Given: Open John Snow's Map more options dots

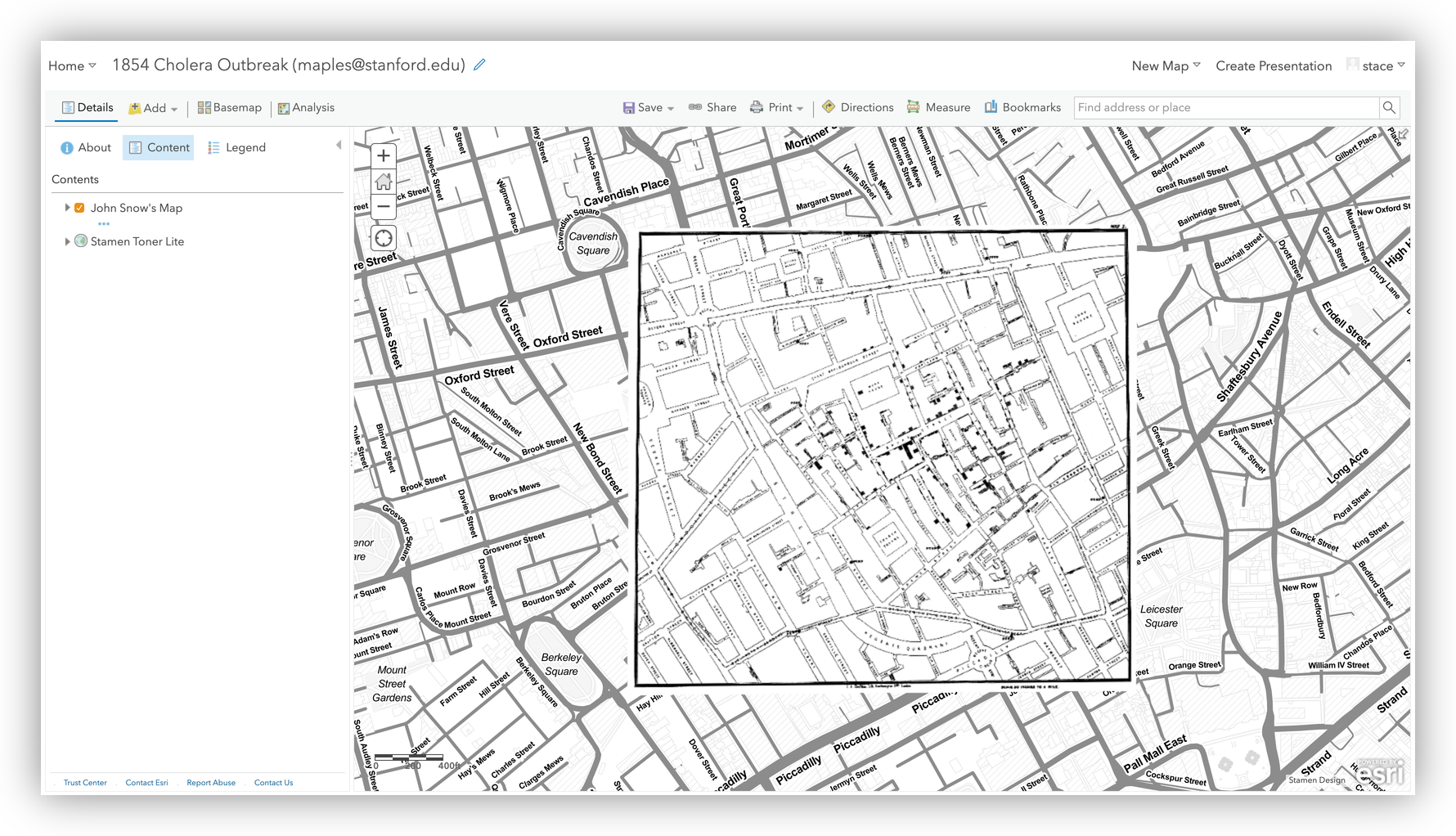Looking at the screenshot, I should point(104,223).
